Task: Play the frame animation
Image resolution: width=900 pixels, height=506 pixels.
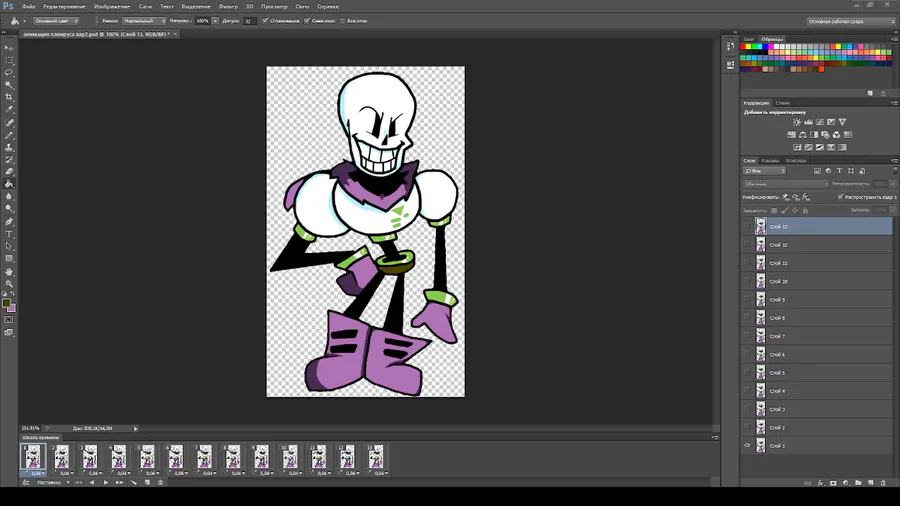Action: tap(106, 482)
